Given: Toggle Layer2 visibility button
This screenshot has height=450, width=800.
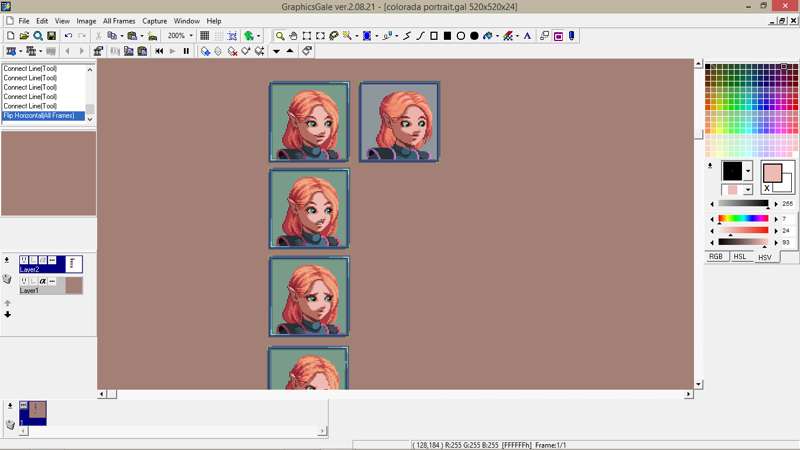Looking at the screenshot, I should pos(24,260).
